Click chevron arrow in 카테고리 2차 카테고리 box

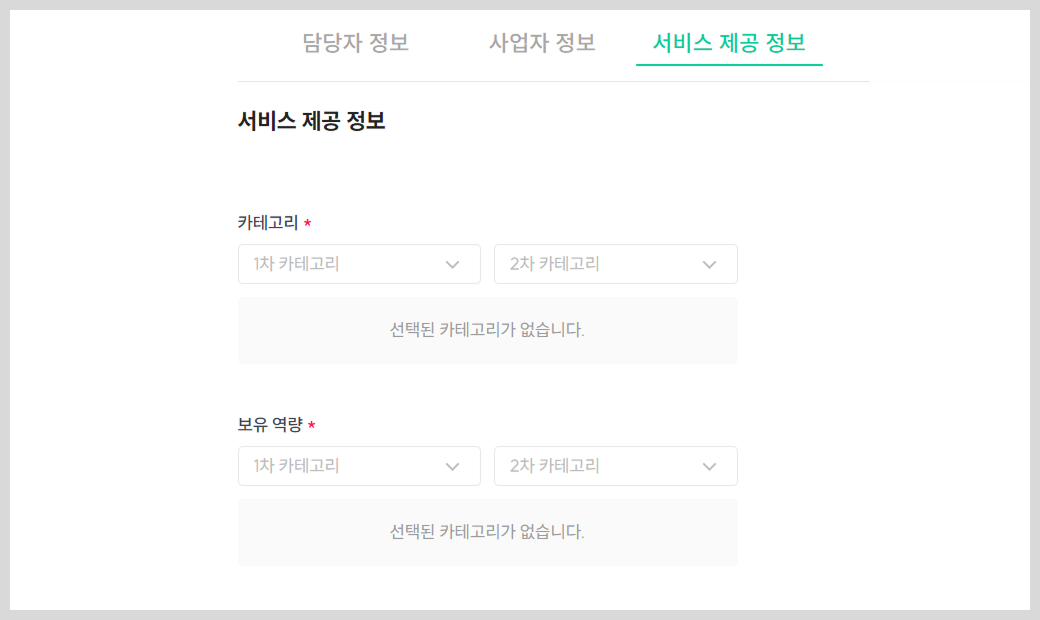tap(709, 265)
